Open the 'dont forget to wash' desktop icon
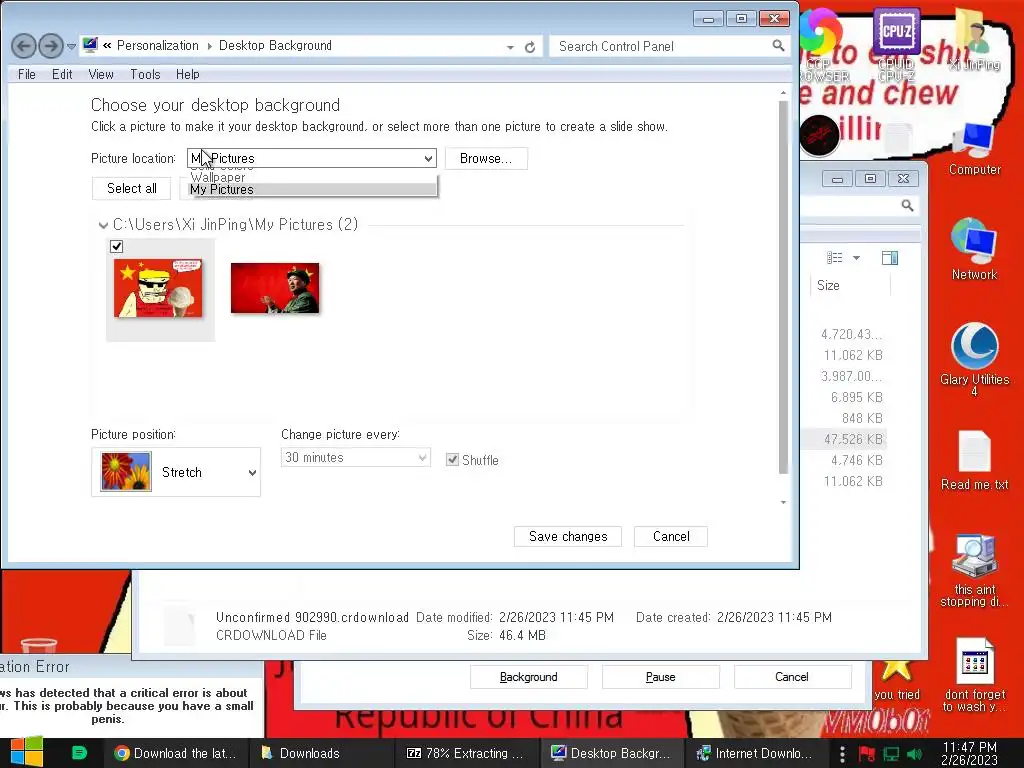The height and width of the screenshot is (768, 1024). (x=974, y=675)
